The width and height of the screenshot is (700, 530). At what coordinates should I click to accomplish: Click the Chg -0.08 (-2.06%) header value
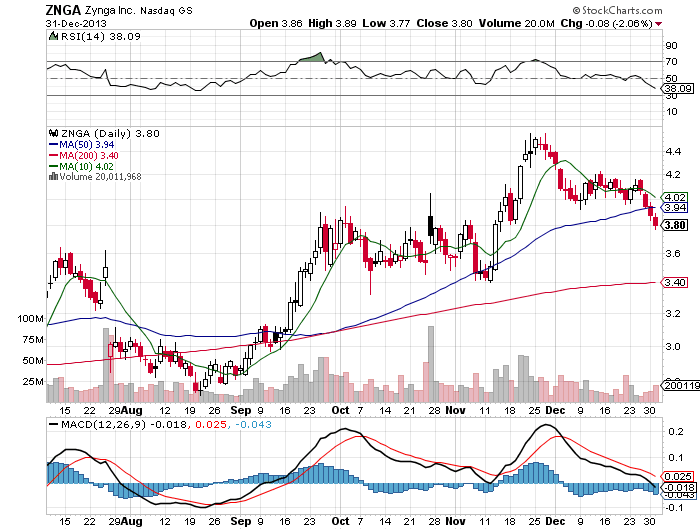(607, 23)
